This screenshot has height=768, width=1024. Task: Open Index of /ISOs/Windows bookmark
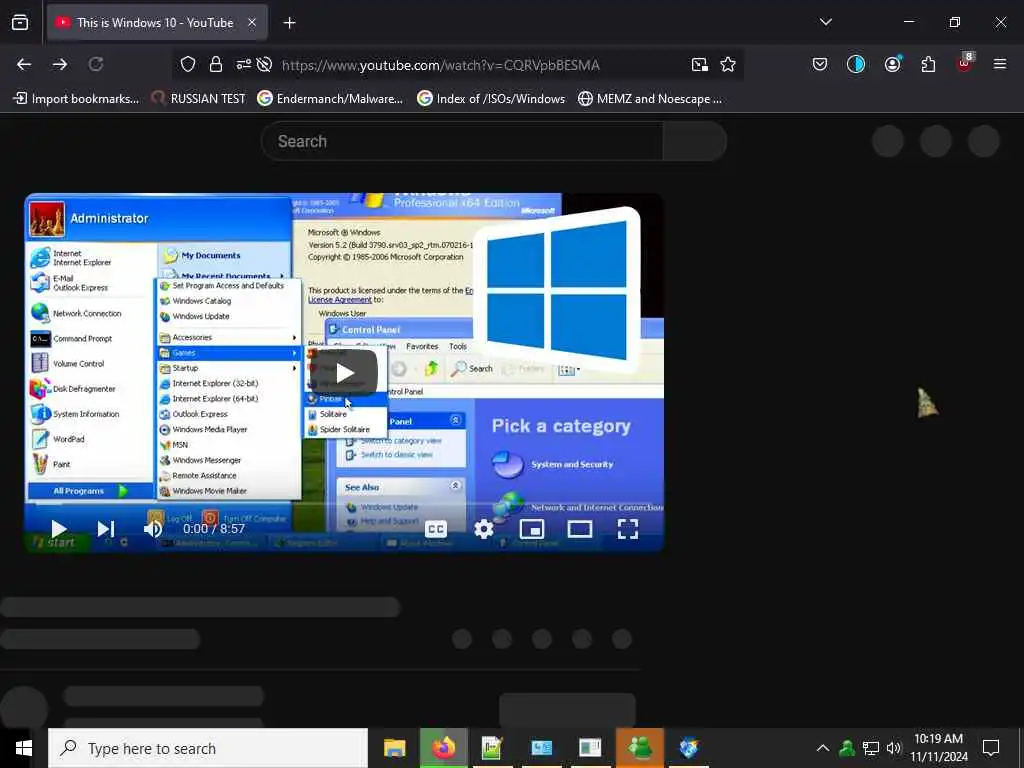pyautogui.click(x=491, y=99)
